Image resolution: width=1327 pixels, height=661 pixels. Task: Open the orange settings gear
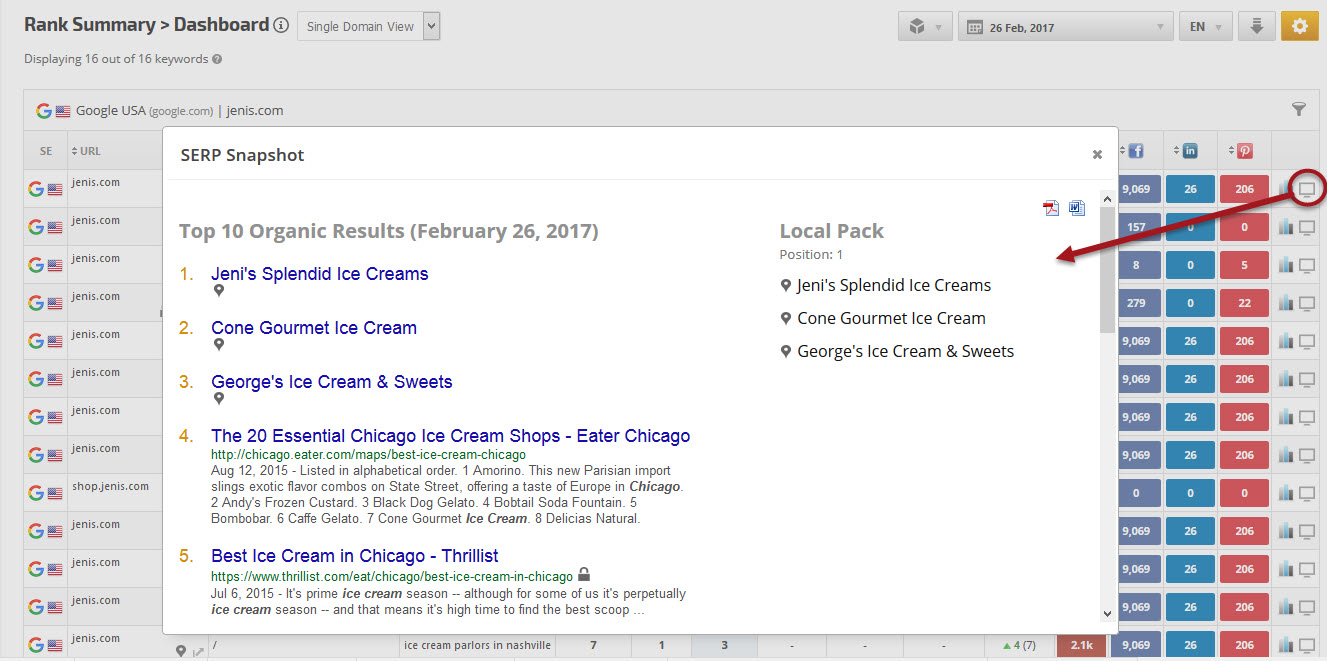pyautogui.click(x=1299, y=27)
